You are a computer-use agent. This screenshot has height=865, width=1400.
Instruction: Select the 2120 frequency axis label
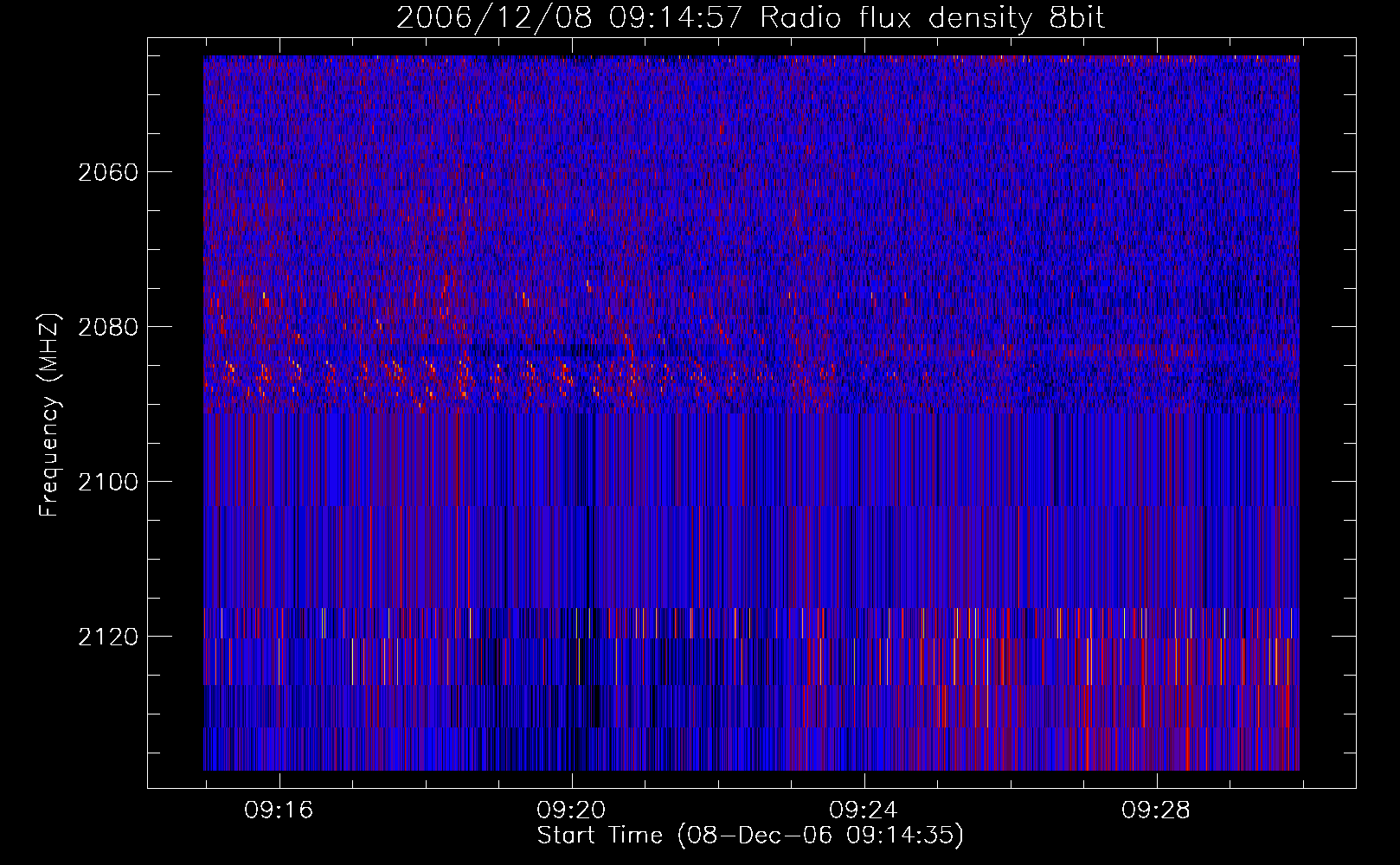click(108, 637)
